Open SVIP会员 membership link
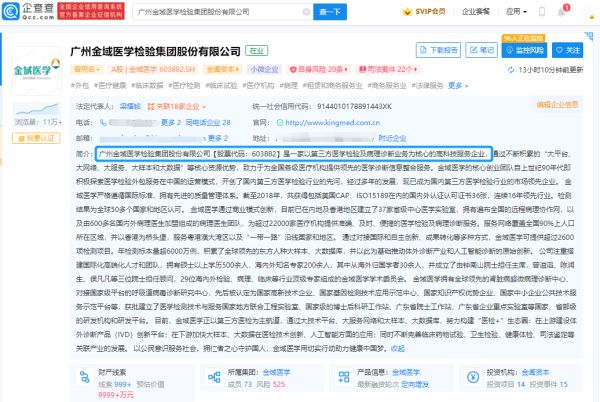This screenshot has height=402, width=600. pos(425,11)
